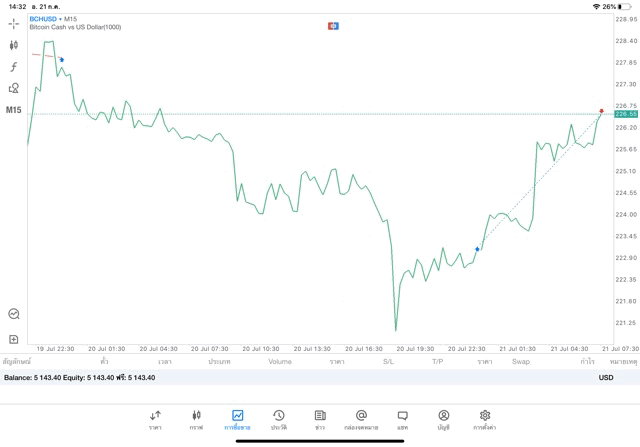This screenshot has width=640, height=447.
Task: Switch to the History tab
Action: coord(279,418)
